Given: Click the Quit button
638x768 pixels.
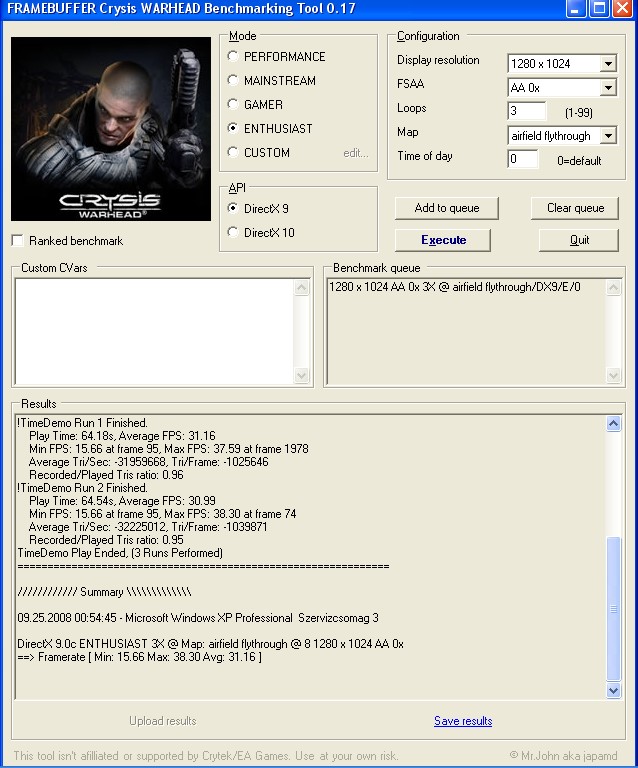Looking at the screenshot, I should click(579, 240).
